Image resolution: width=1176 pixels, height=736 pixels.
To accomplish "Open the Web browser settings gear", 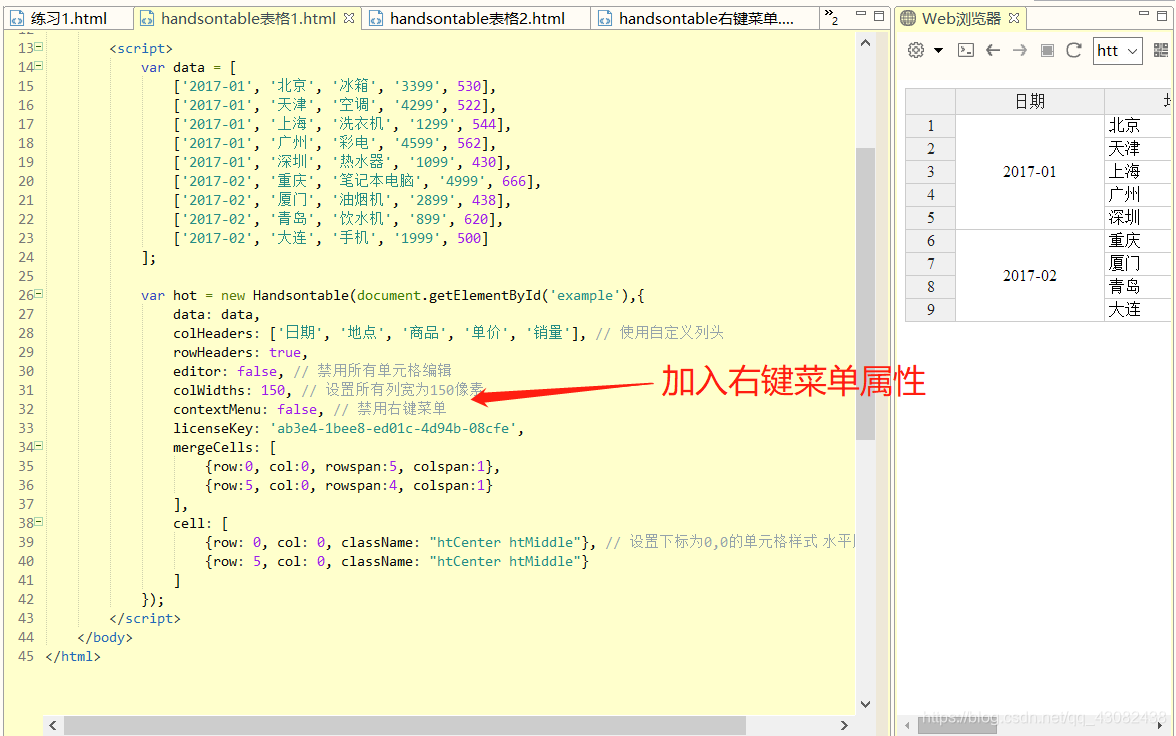I will coord(916,50).
